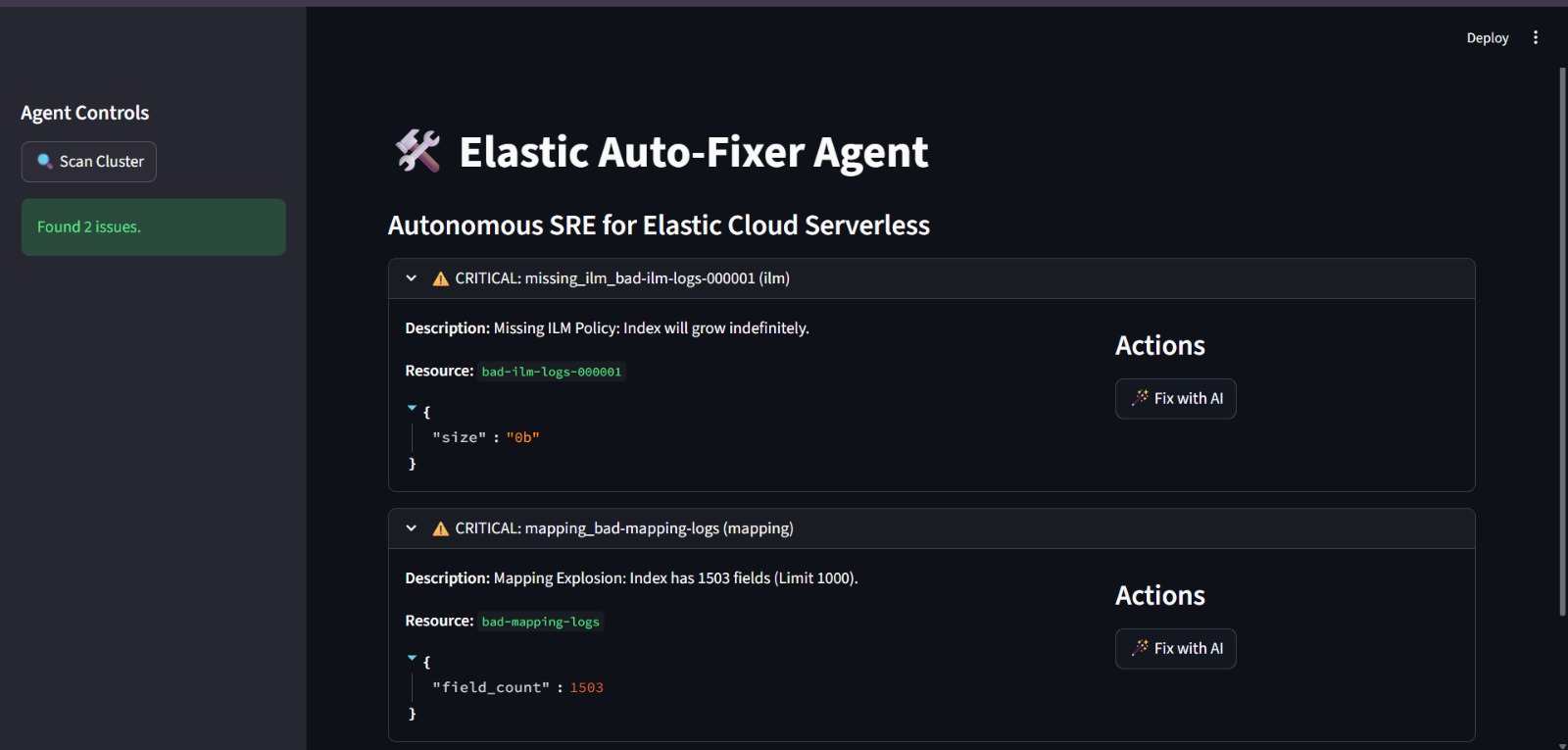Click the hammer and wrench title icon
Image resolution: width=1568 pixels, height=750 pixels.
[x=418, y=151]
